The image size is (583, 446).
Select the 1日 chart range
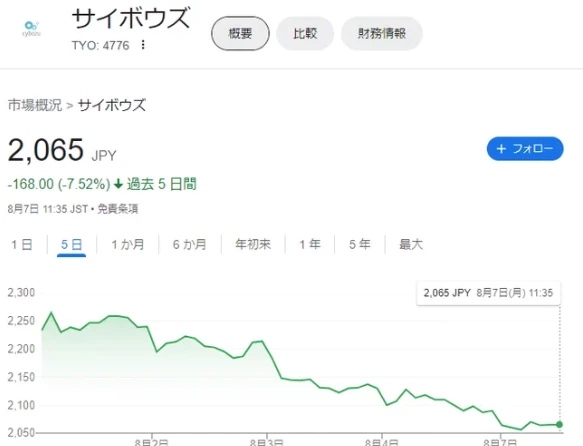[x=22, y=245]
